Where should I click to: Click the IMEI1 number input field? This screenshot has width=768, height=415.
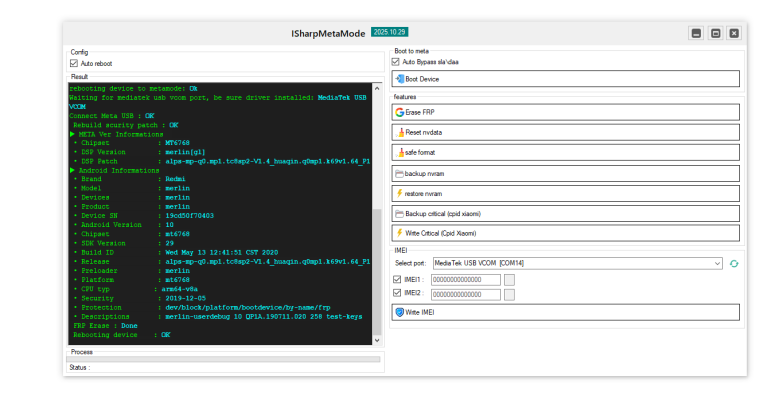[465, 279]
